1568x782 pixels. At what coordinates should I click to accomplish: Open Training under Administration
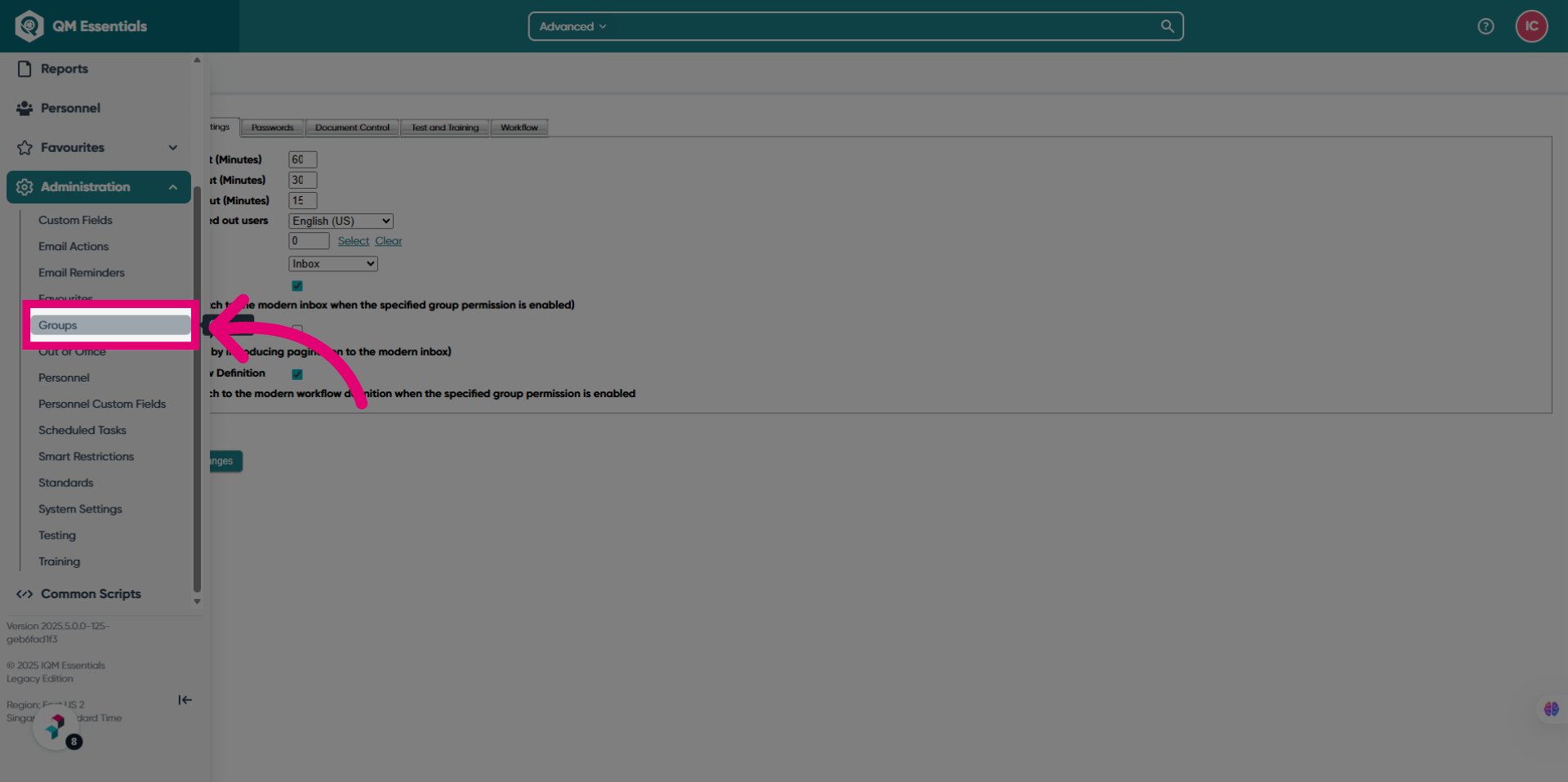click(x=60, y=561)
